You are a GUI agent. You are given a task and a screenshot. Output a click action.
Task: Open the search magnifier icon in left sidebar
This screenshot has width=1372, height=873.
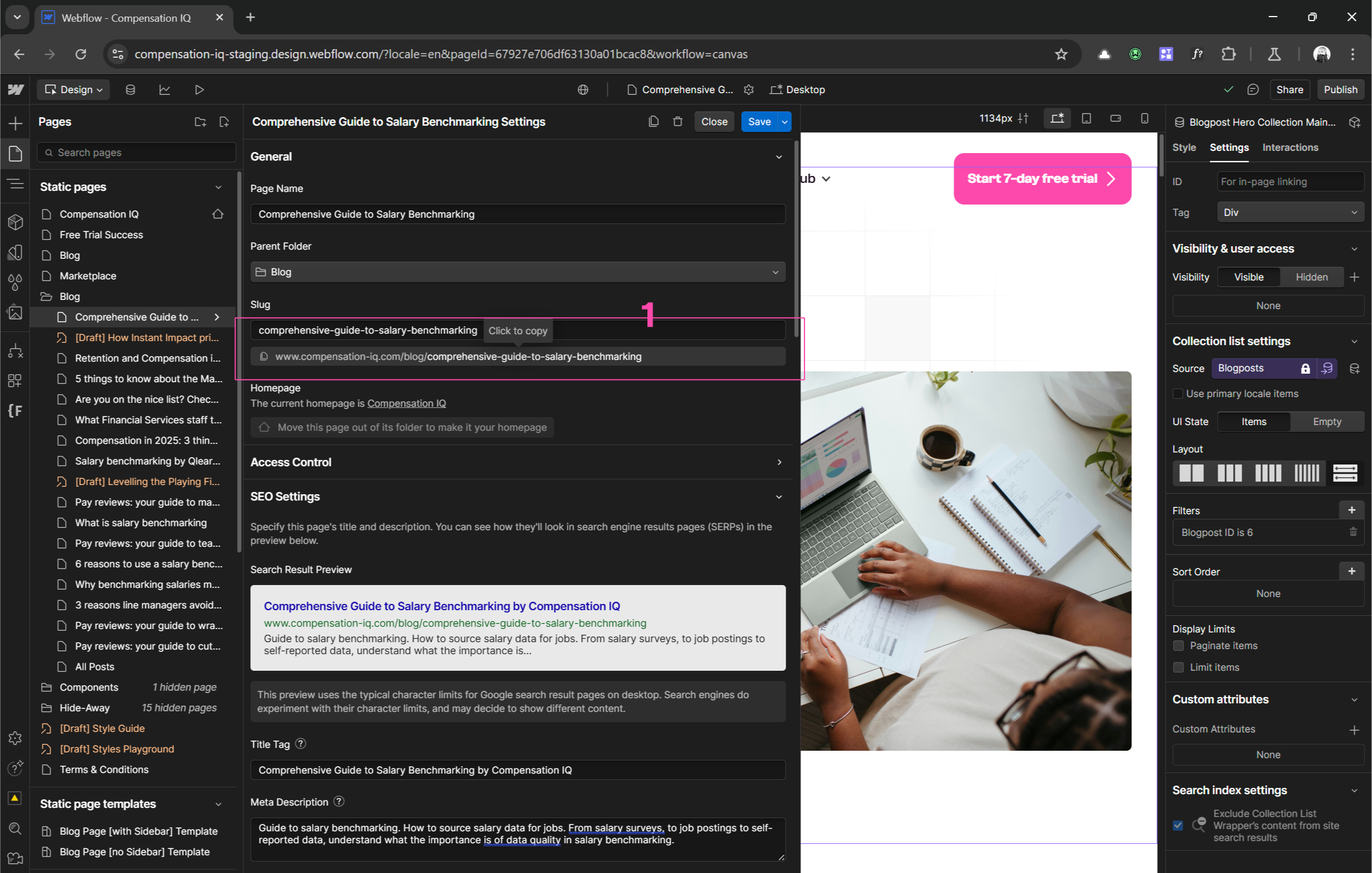[x=15, y=828]
